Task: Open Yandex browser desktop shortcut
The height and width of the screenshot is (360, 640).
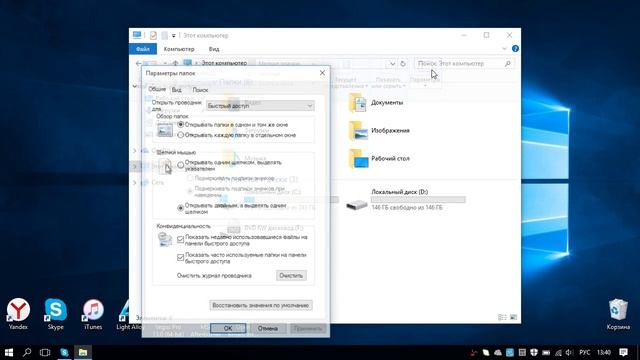Action: click(x=18, y=310)
